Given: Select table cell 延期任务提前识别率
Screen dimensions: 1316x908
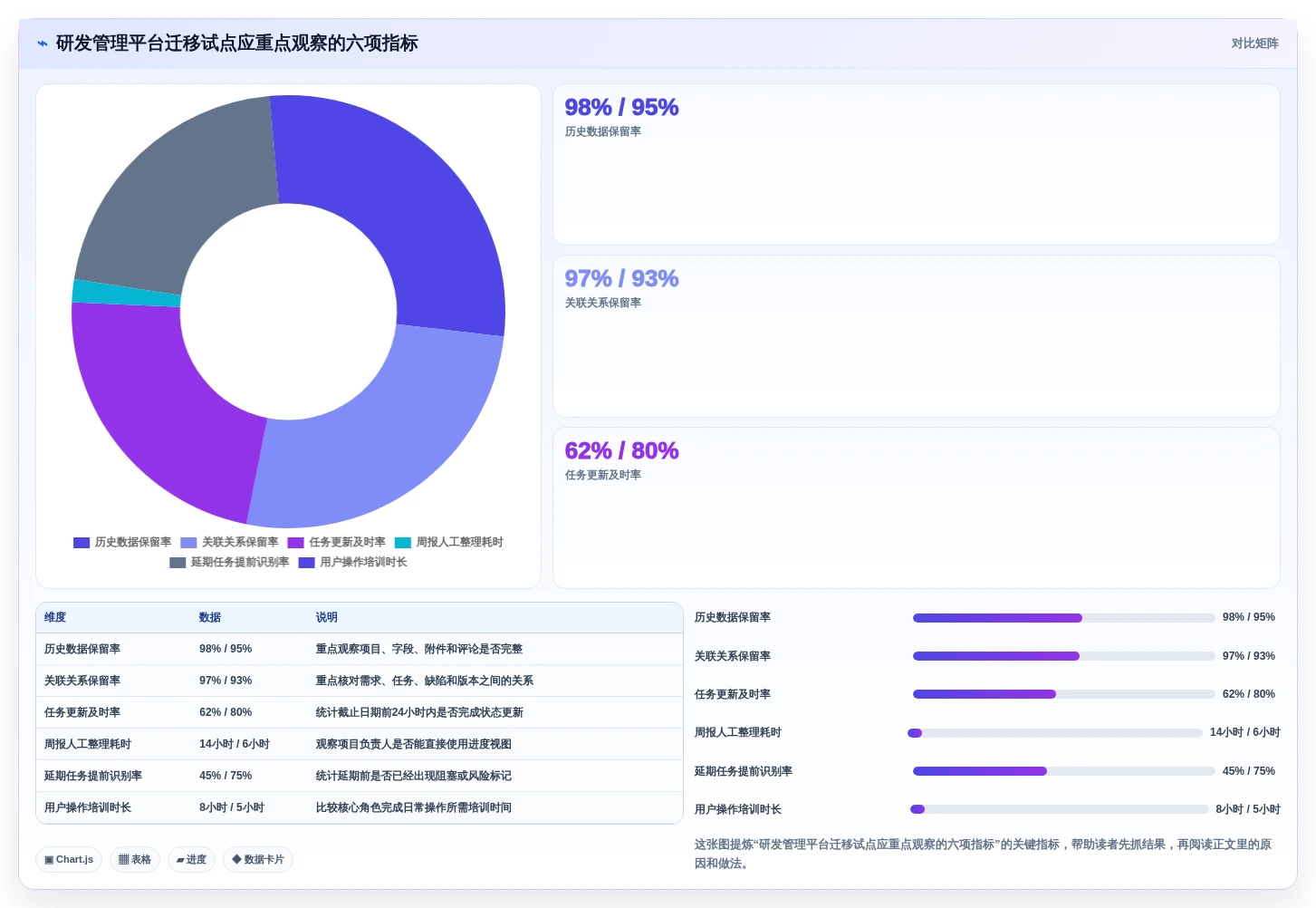Looking at the screenshot, I should pos(93,776).
